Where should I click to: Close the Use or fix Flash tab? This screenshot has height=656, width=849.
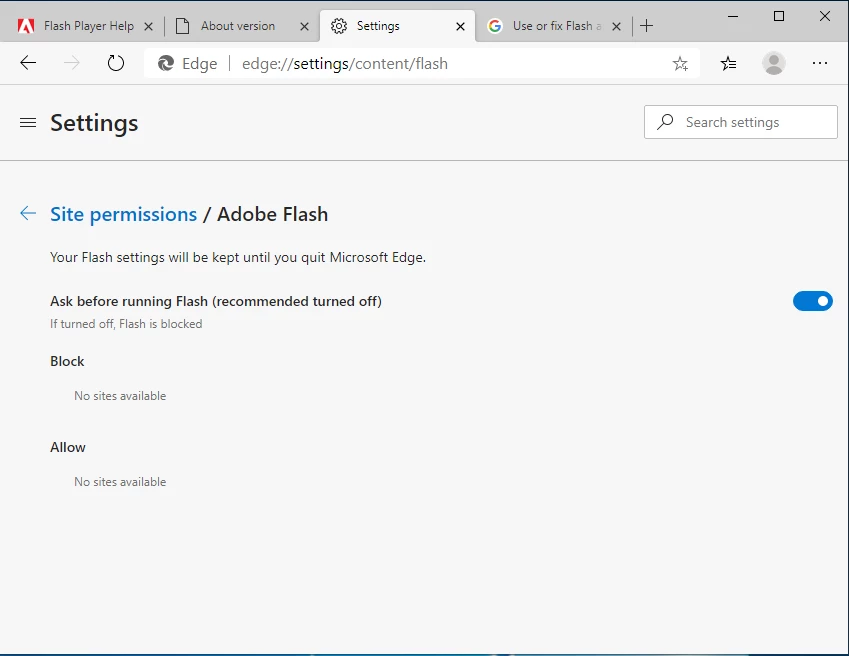click(x=616, y=26)
